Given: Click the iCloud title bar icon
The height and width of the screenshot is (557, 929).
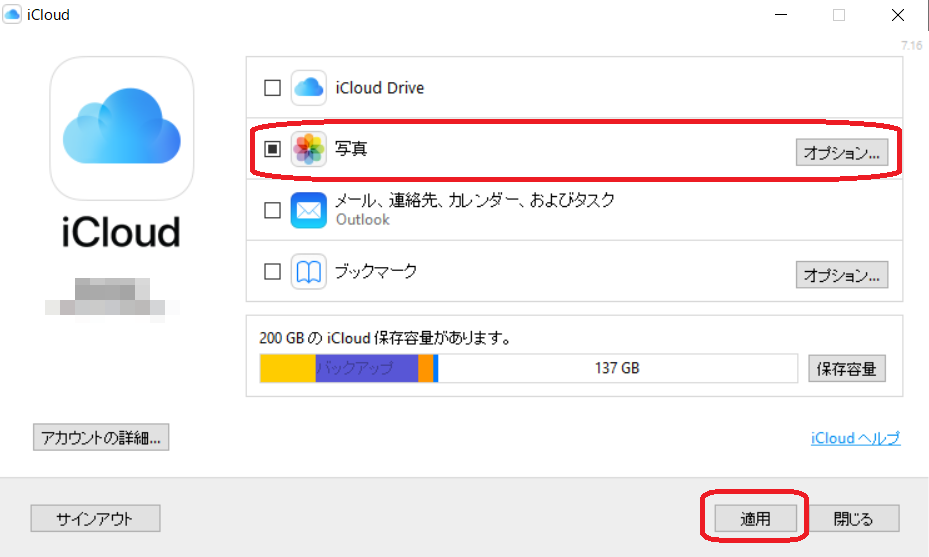Looking at the screenshot, I should [x=12, y=14].
